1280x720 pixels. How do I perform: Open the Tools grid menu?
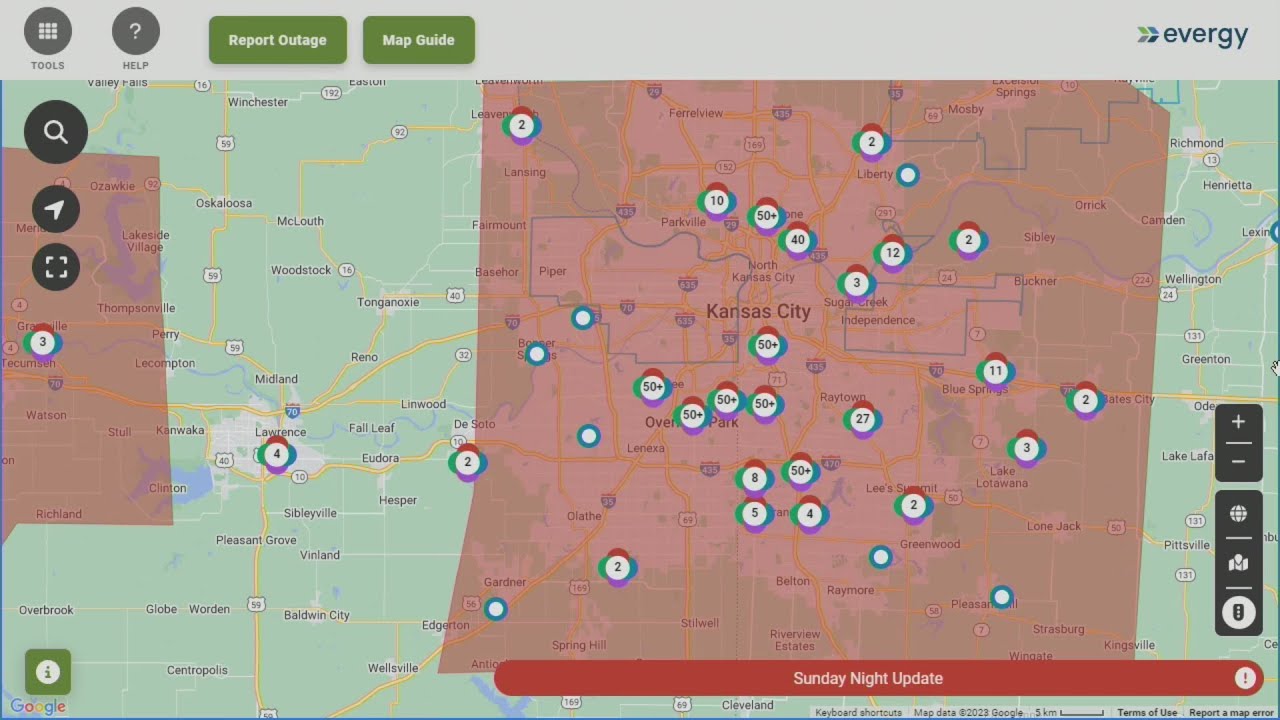pyautogui.click(x=48, y=31)
